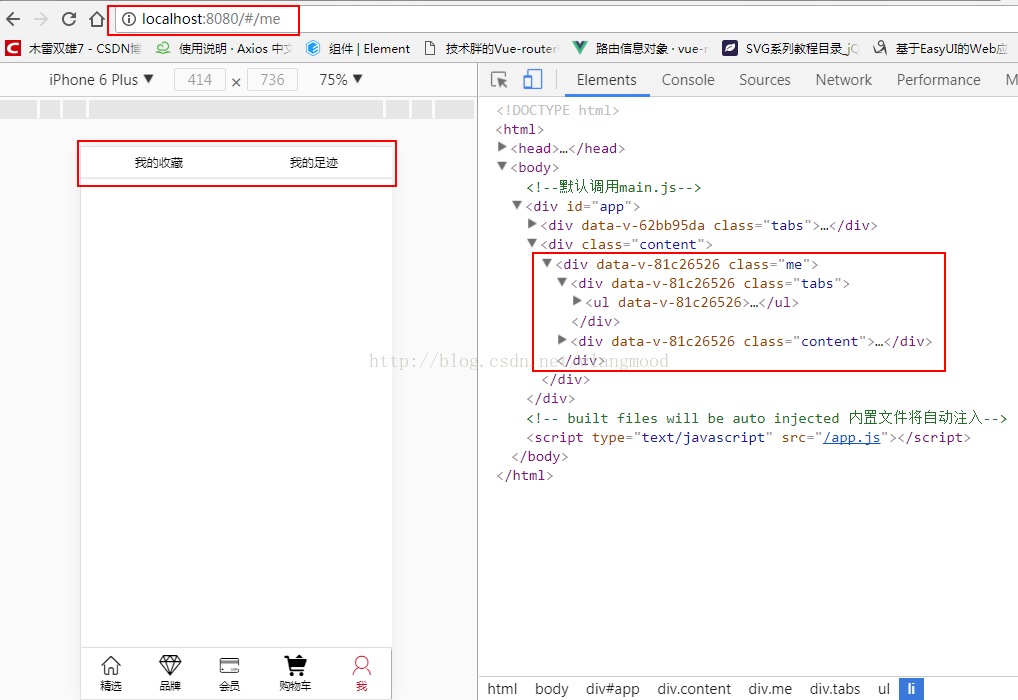This screenshot has width=1018, height=700.
Task: Select ul in the breadcrumb bar
Action: click(884, 689)
